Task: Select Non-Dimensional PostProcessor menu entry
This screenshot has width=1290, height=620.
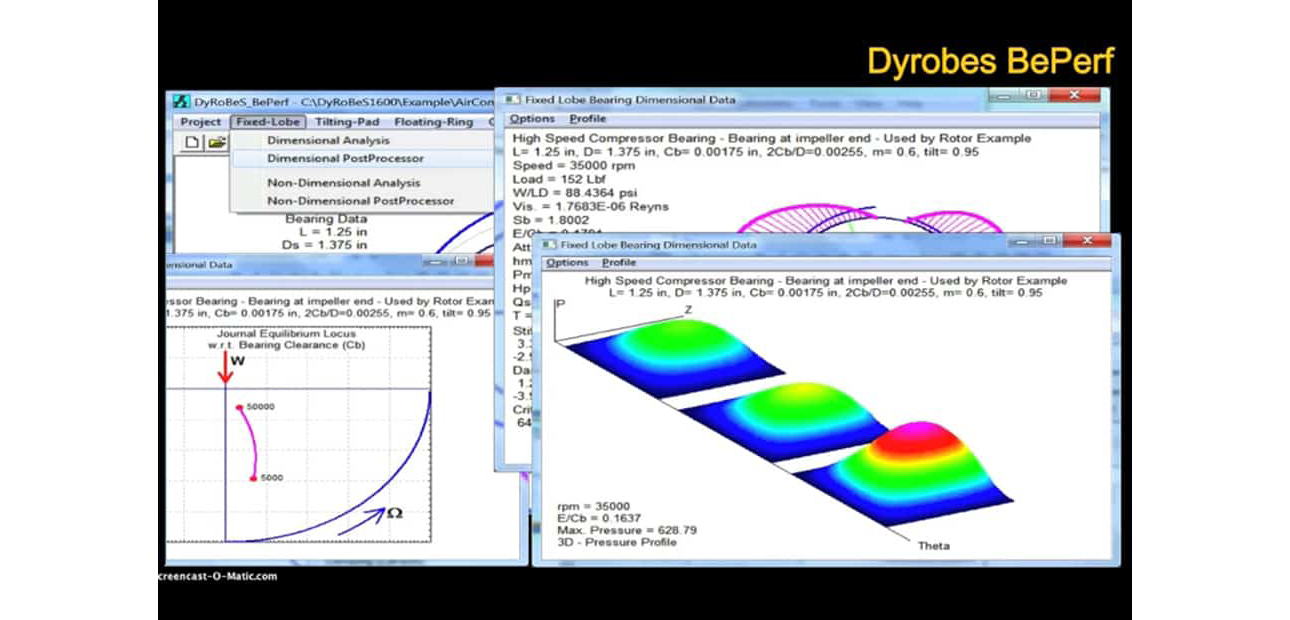Action: 360,201
